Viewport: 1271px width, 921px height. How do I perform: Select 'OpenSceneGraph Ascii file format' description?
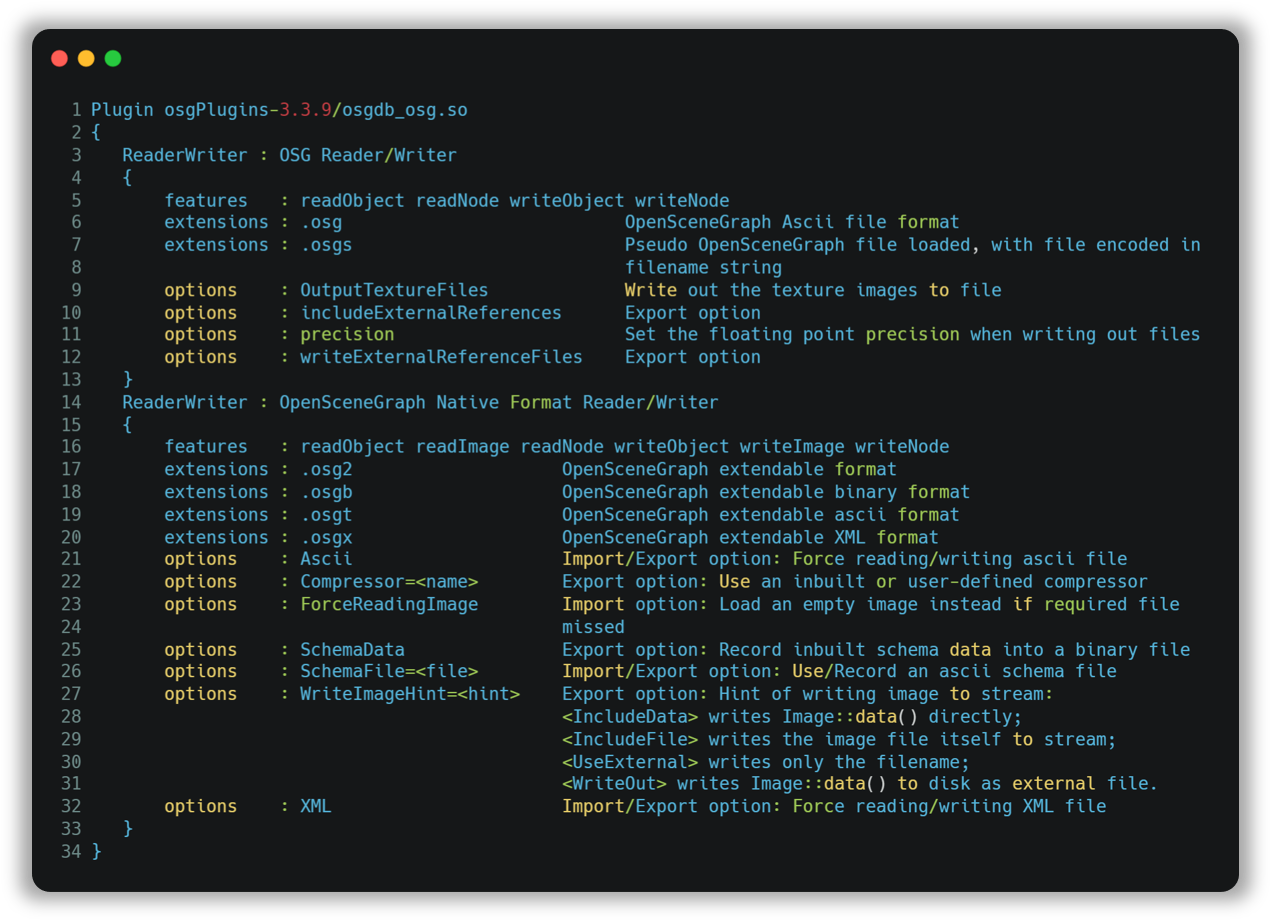pyautogui.click(x=792, y=222)
